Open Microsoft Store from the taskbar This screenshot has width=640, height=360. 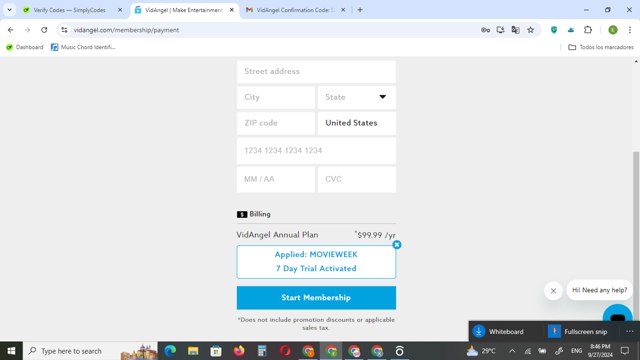coord(216,351)
